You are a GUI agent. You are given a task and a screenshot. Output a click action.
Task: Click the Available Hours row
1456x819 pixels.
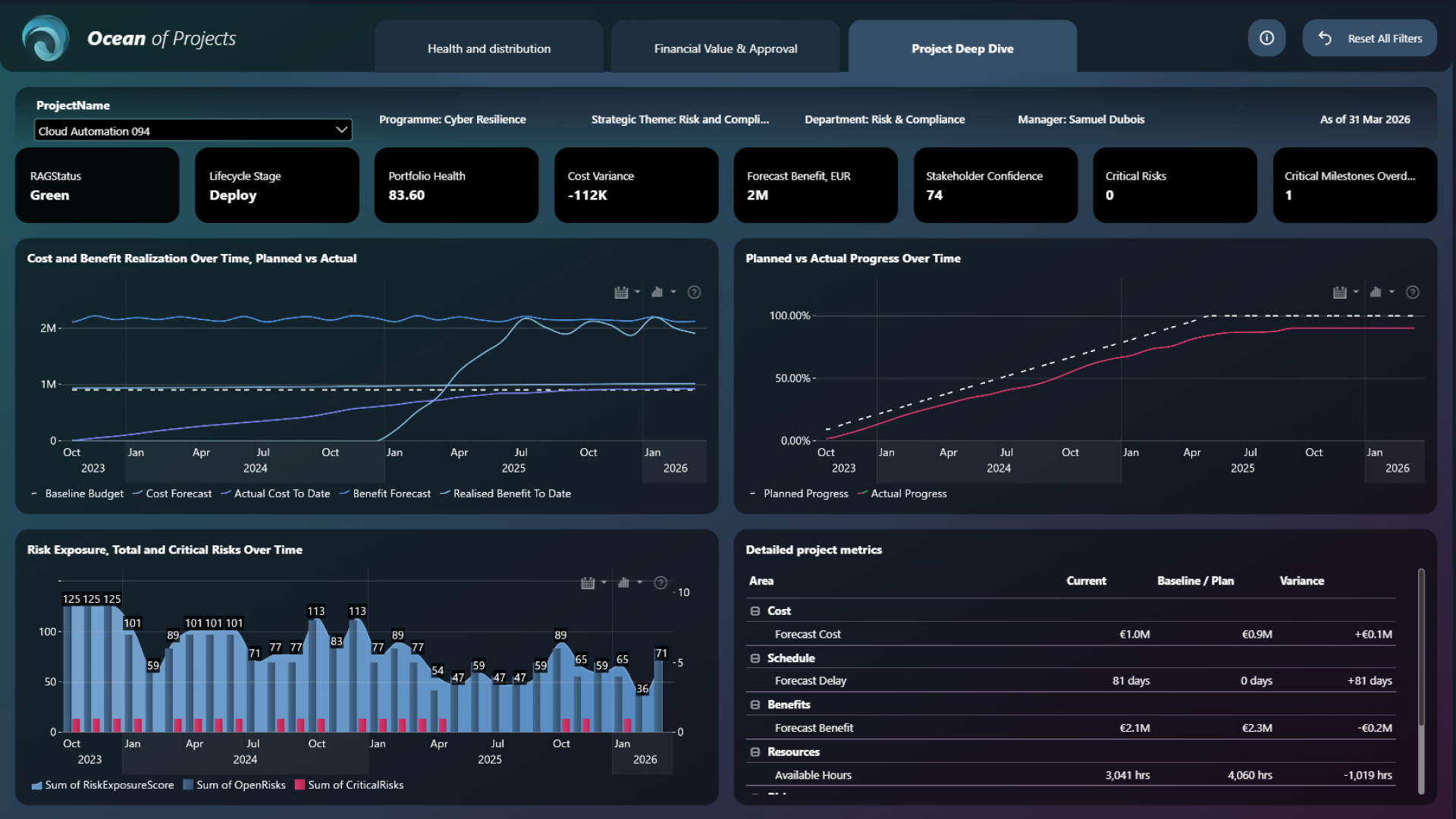pos(1070,775)
